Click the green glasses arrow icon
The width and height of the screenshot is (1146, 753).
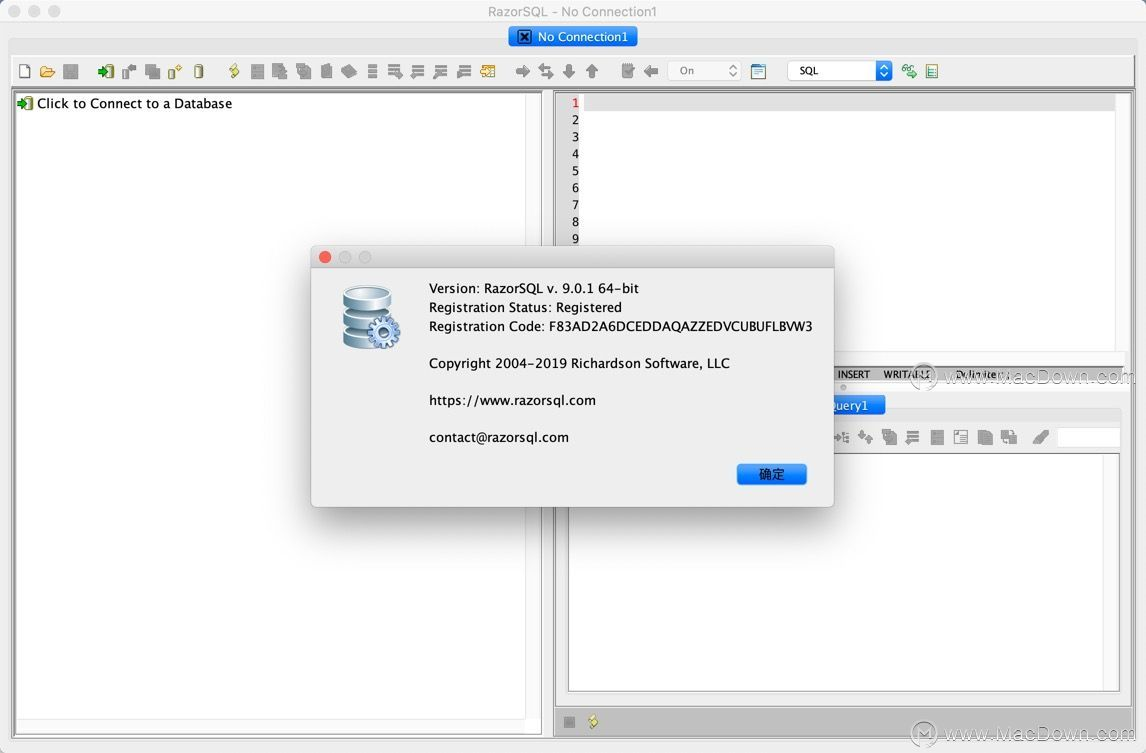909,71
